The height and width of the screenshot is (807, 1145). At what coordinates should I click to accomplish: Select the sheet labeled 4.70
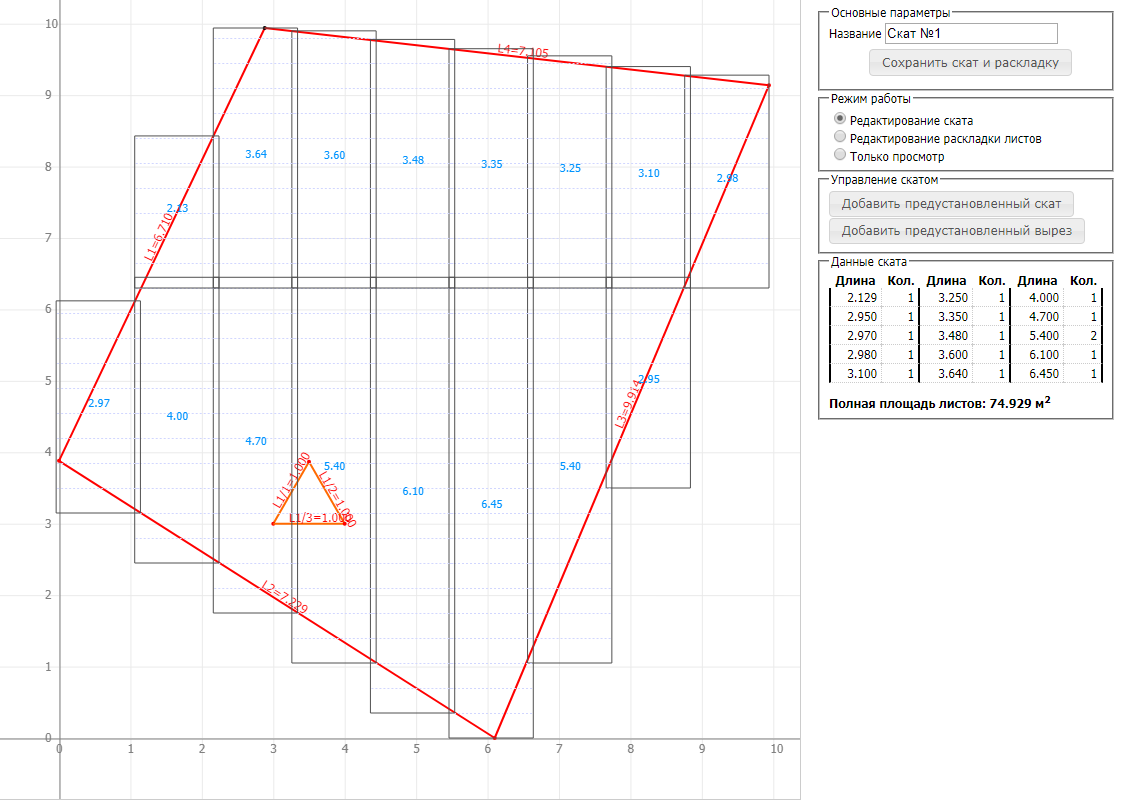coord(256,441)
